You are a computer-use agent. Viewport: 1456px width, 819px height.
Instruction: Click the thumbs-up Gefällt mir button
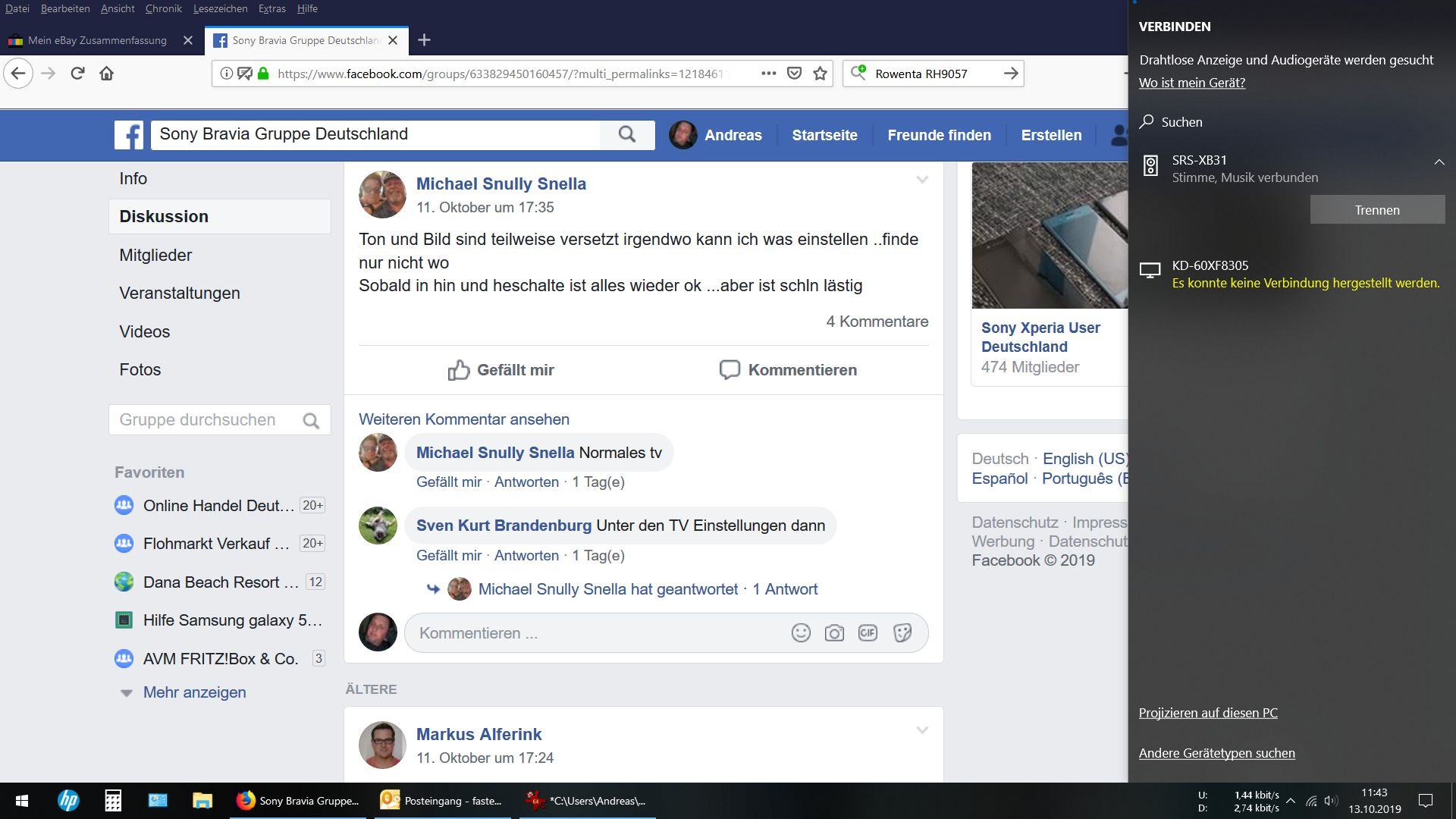(x=500, y=370)
